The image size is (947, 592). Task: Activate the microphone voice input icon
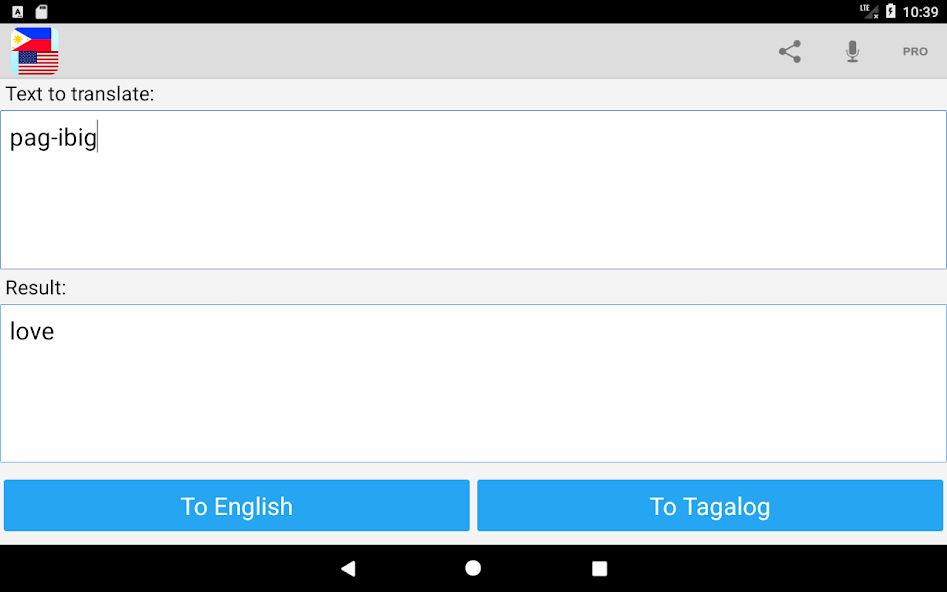point(852,51)
